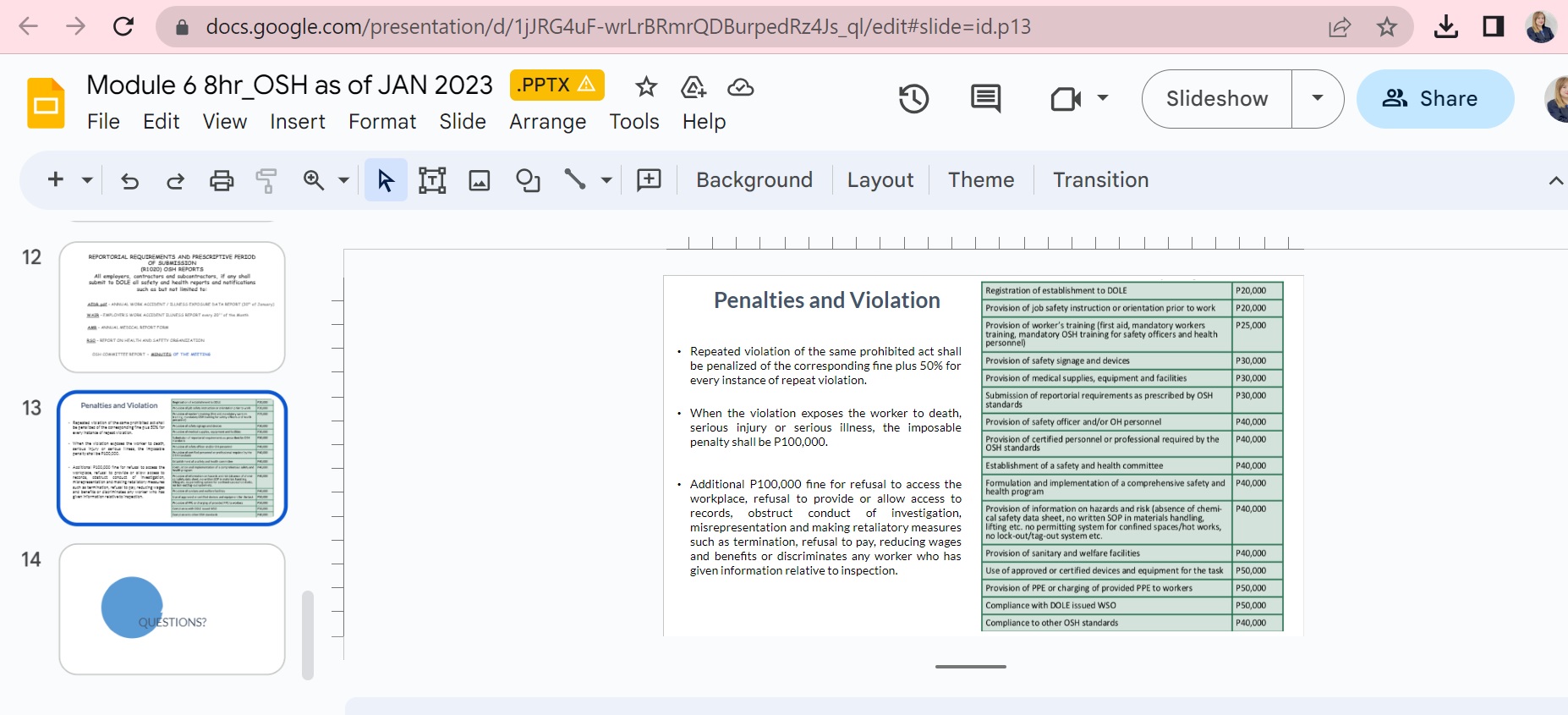Click the Penalties and Violation slide title
The width and height of the screenshot is (1568, 715).
(x=827, y=300)
